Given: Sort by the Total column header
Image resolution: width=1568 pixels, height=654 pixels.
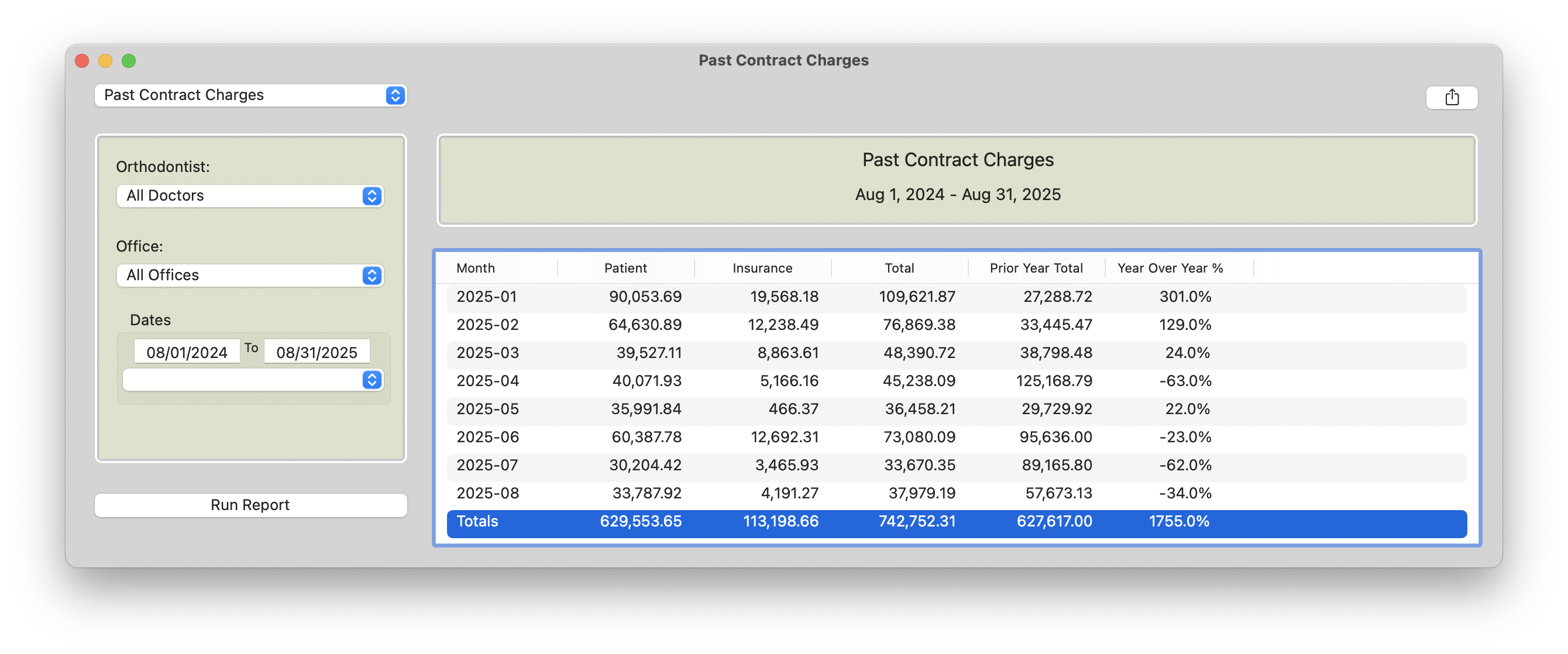Looking at the screenshot, I should 899,268.
